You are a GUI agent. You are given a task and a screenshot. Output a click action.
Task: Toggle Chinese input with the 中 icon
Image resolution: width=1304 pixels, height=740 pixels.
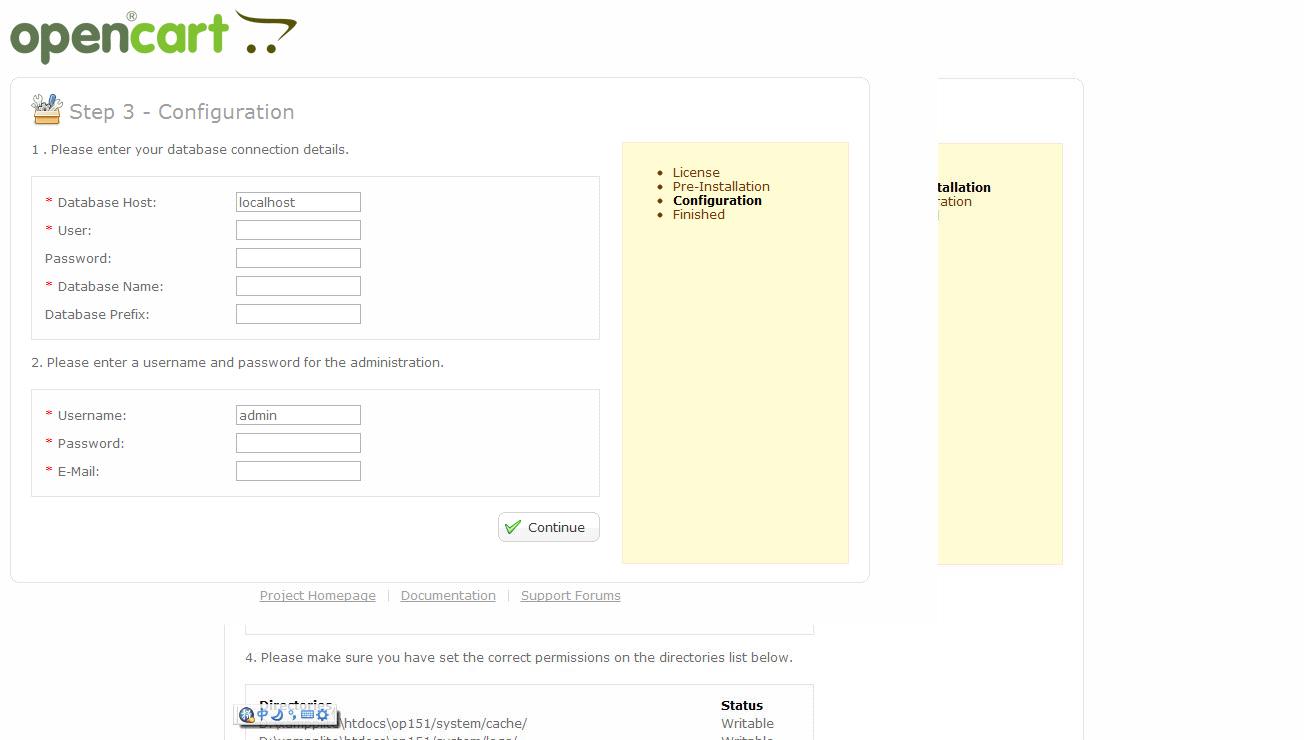[x=263, y=714]
